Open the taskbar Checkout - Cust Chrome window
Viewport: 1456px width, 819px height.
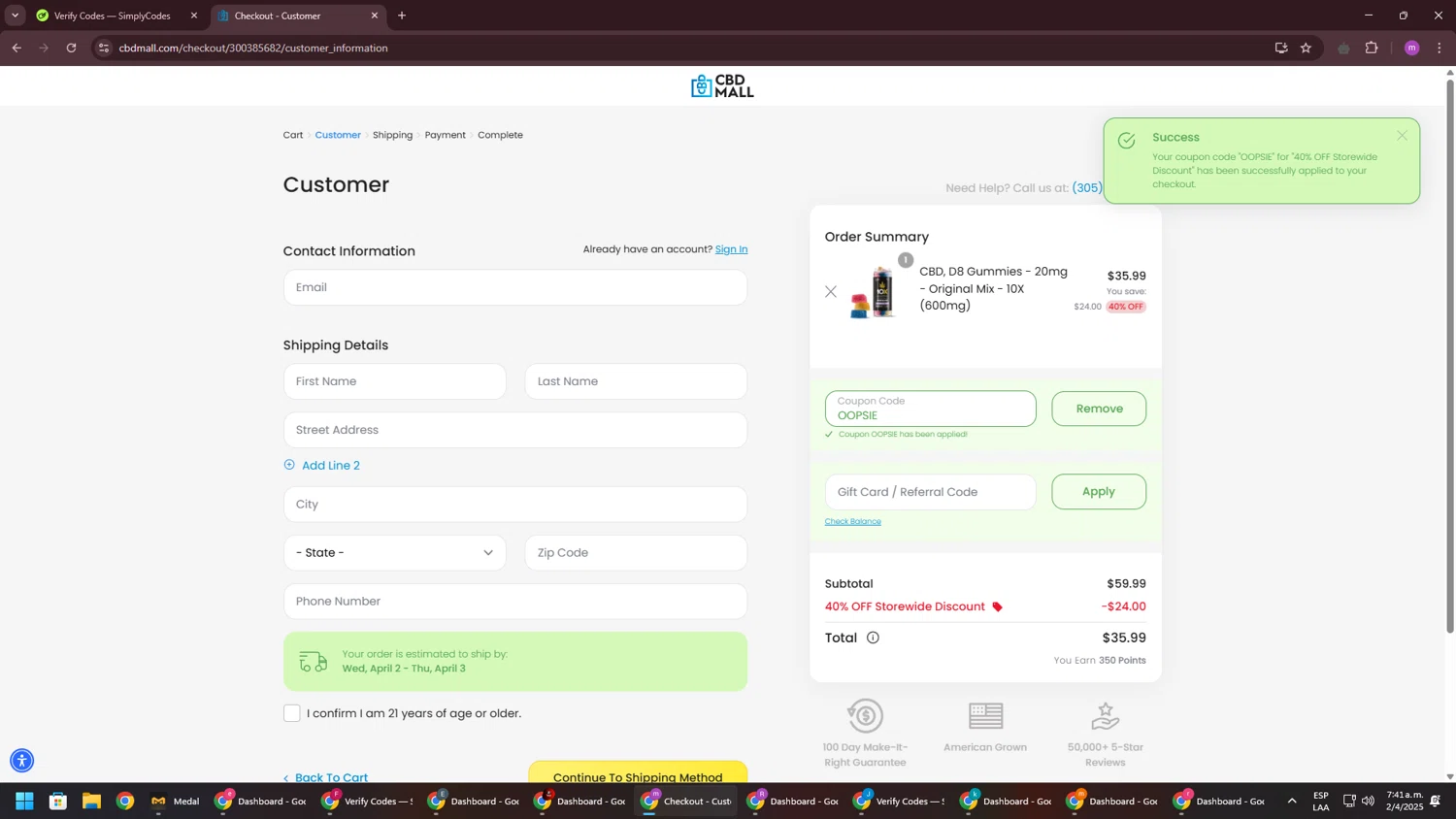click(687, 802)
